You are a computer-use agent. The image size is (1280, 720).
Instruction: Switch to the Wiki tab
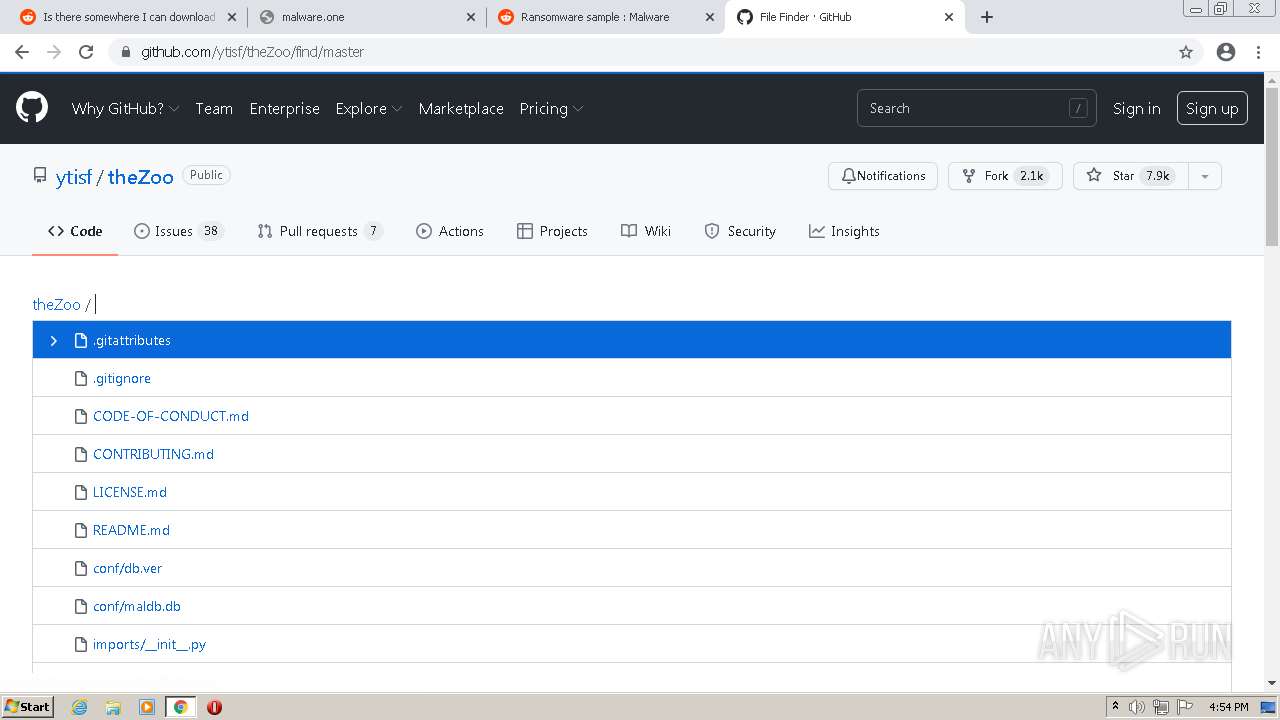coord(646,231)
